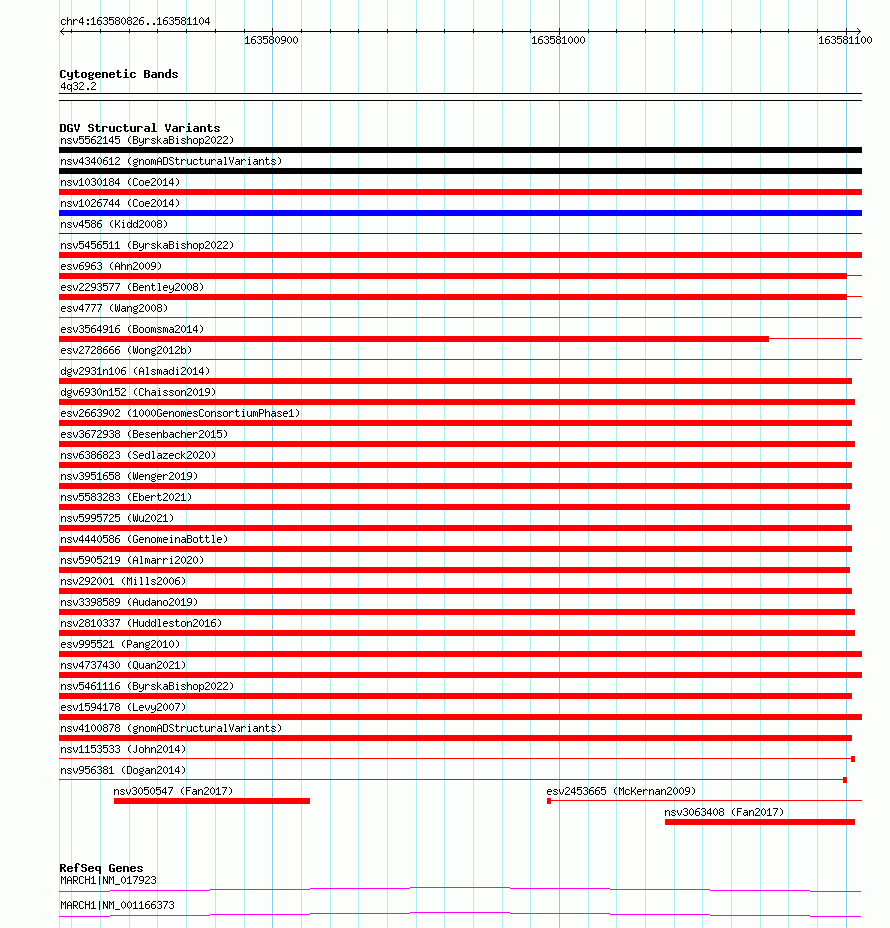Viewport: 890px width, 928px height.
Task: Click the red bar under nsv3063408 (Fan2017)
Action: click(x=760, y=822)
